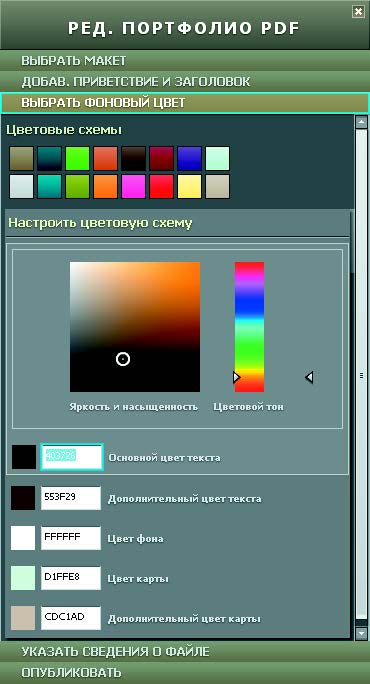Select the dark maroon color scheme
The width and height of the screenshot is (370, 684).
tap(161, 158)
